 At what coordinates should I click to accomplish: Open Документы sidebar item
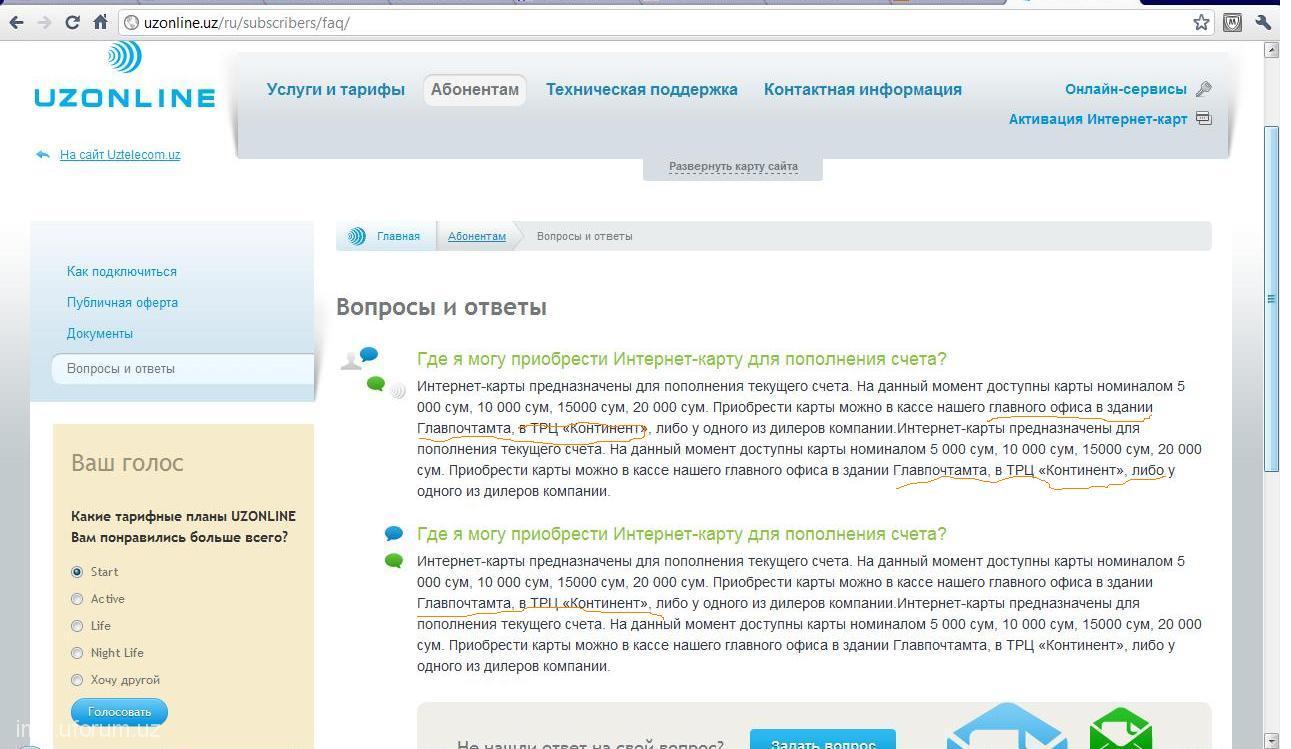(x=100, y=333)
